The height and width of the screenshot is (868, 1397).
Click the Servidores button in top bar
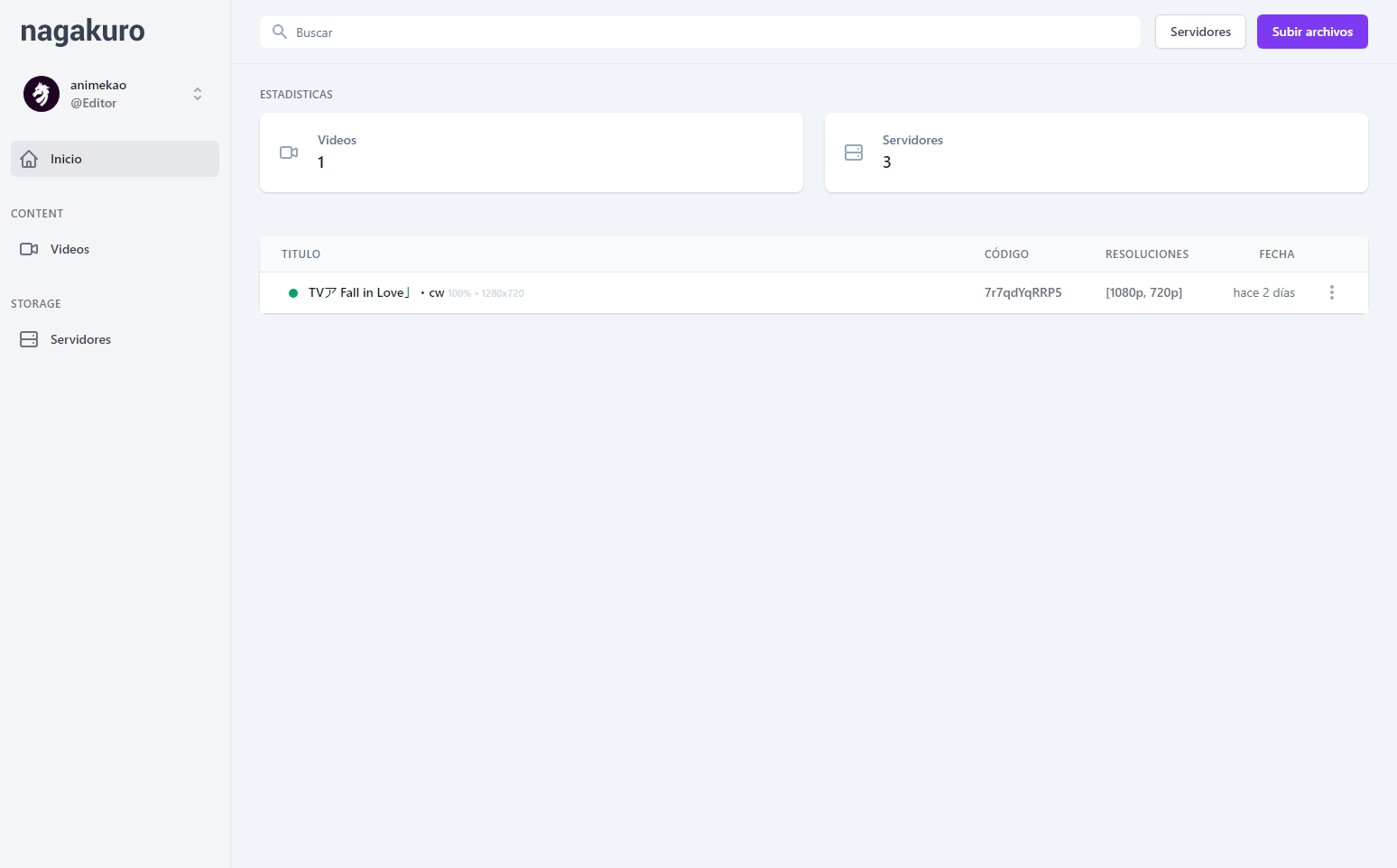(x=1199, y=32)
